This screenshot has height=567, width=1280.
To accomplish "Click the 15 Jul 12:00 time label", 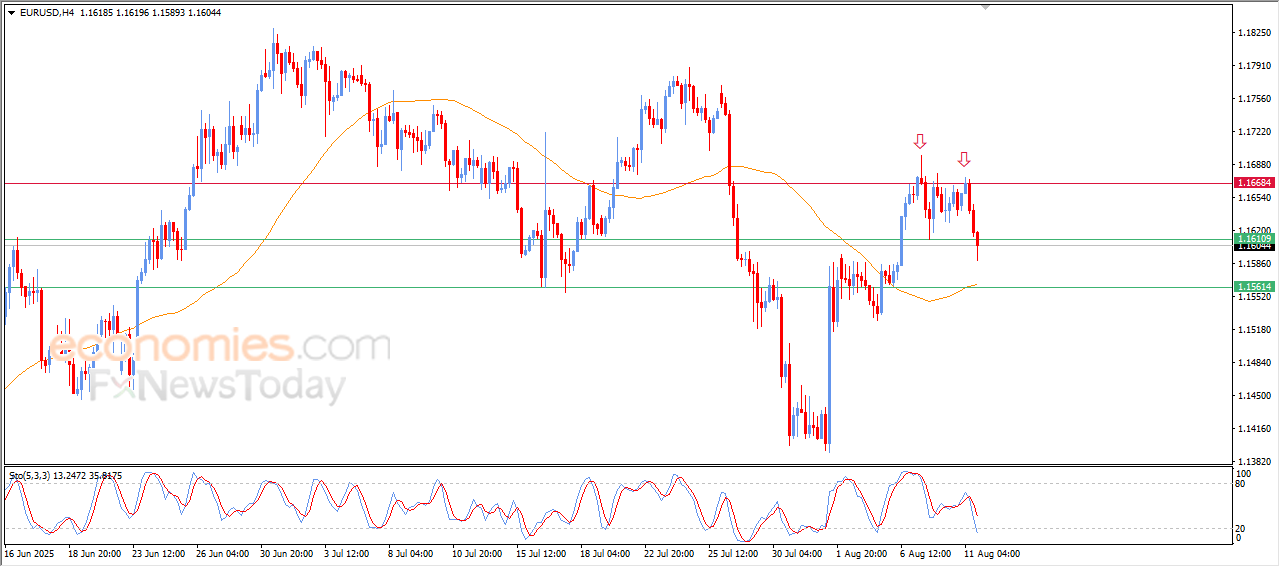I will (x=543, y=553).
